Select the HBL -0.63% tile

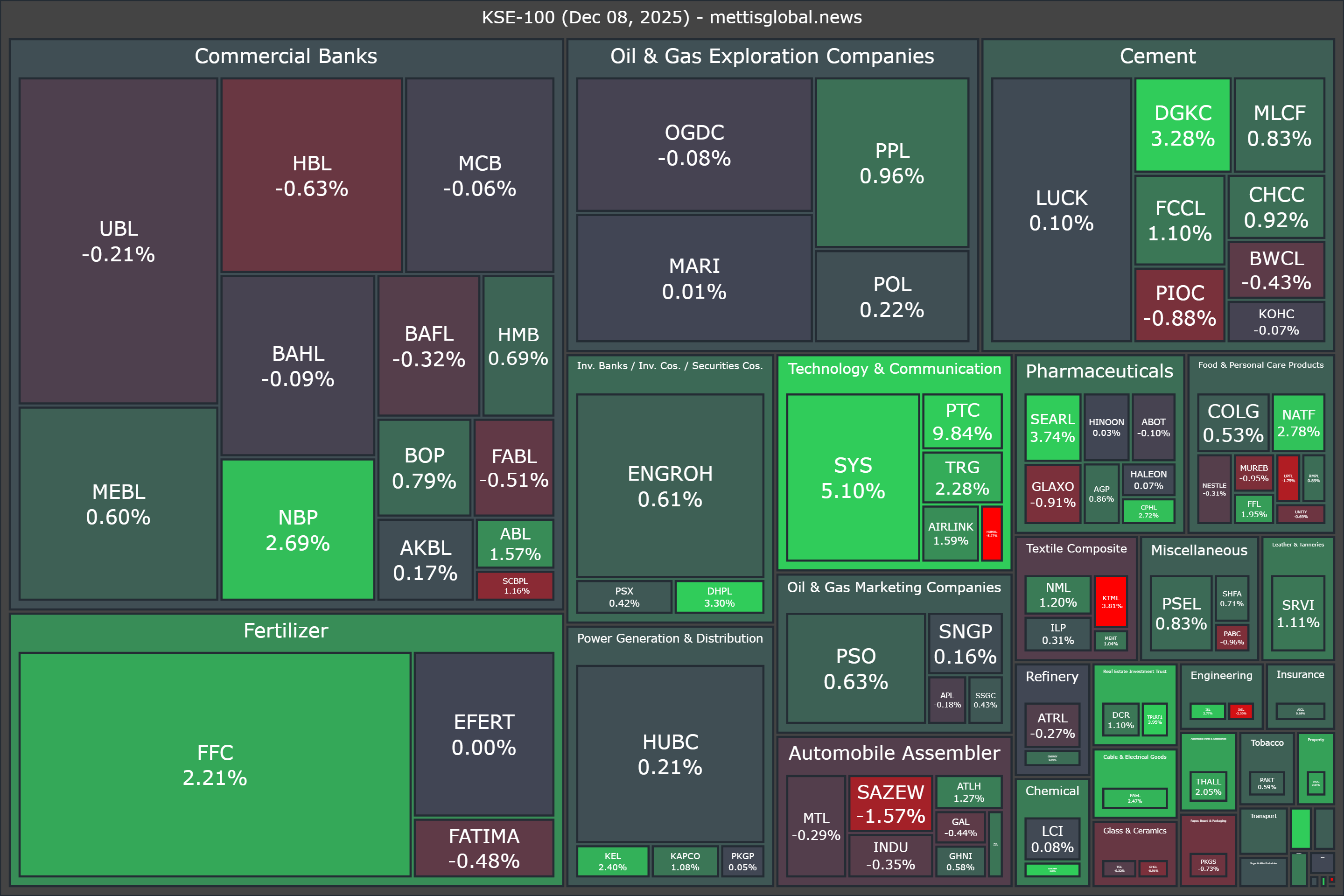pyautogui.click(x=311, y=175)
